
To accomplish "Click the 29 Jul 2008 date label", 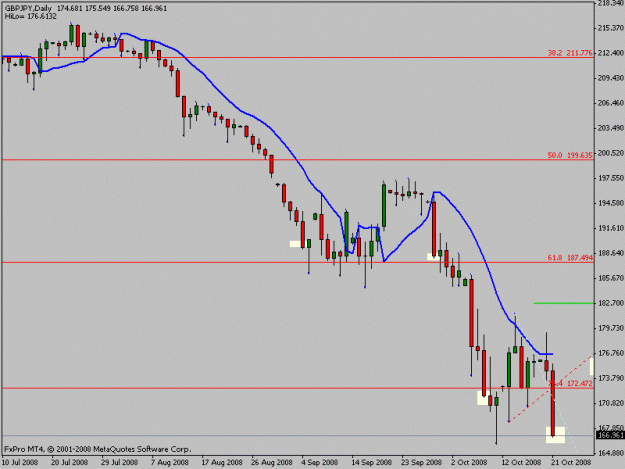I will (120, 463).
